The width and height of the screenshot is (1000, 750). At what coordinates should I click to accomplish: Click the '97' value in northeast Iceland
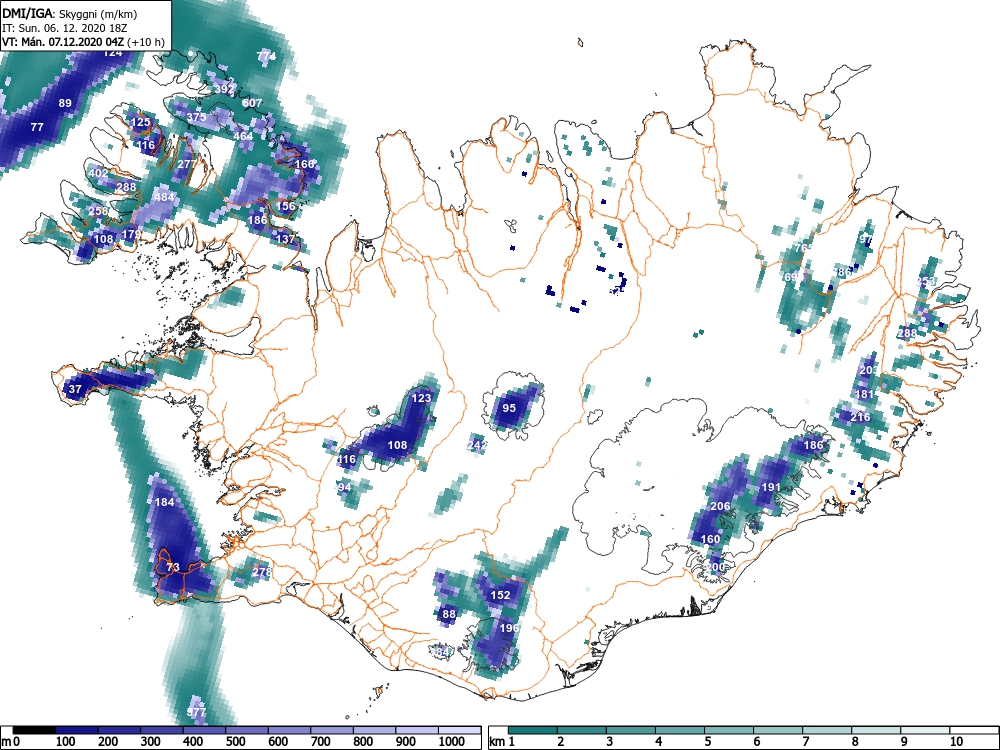point(866,240)
